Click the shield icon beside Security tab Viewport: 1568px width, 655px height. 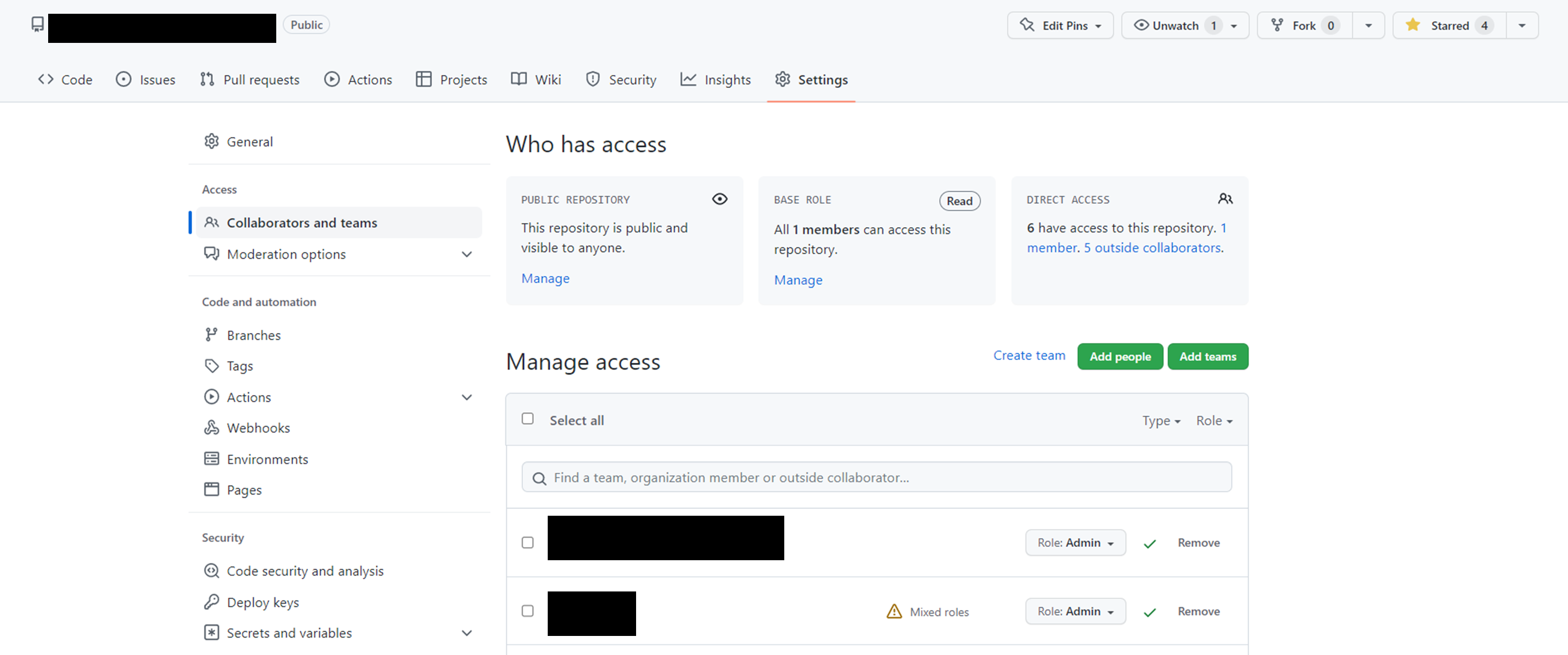coord(592,79)
